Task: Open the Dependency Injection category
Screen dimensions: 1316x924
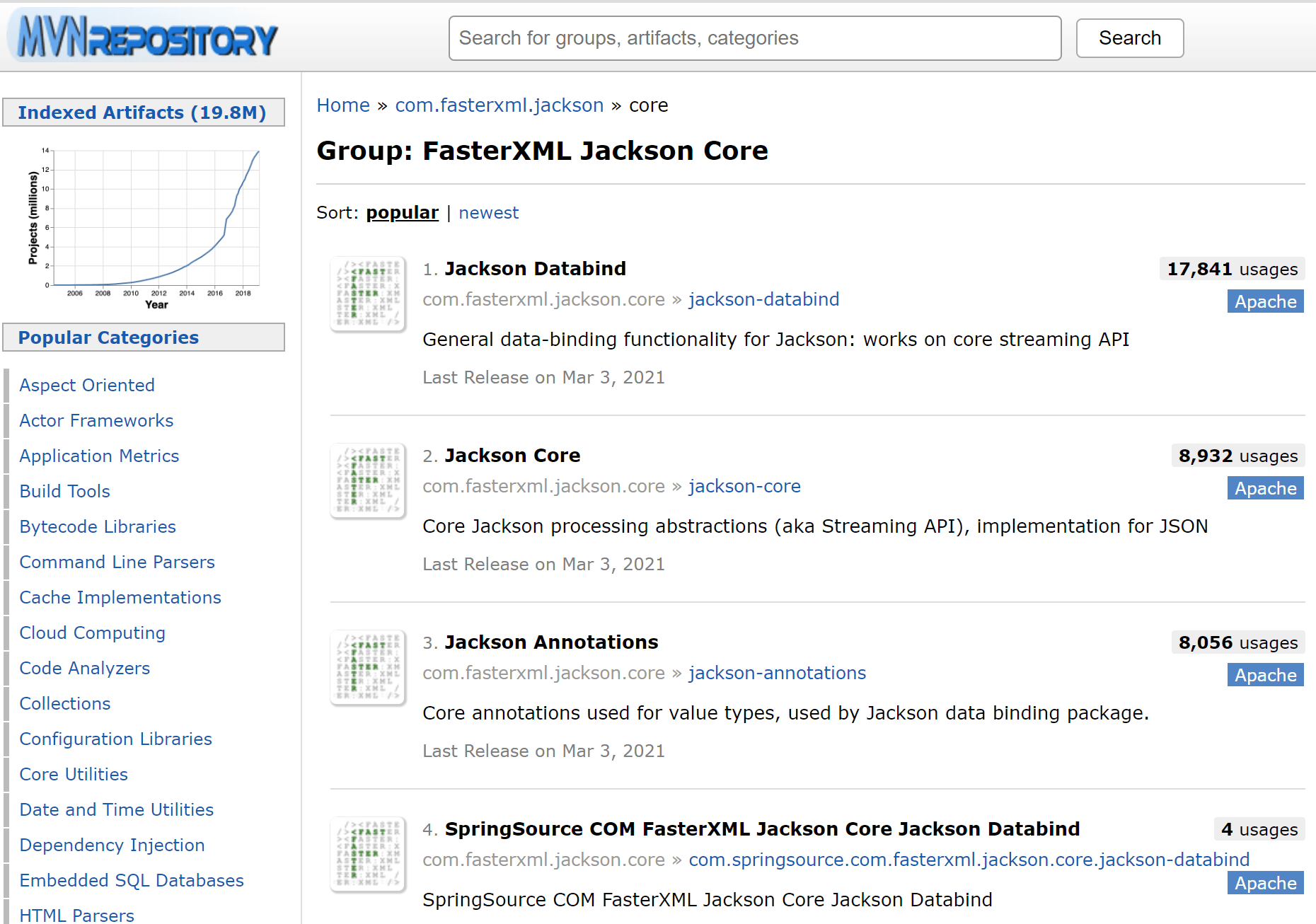Action: (112, 845)
